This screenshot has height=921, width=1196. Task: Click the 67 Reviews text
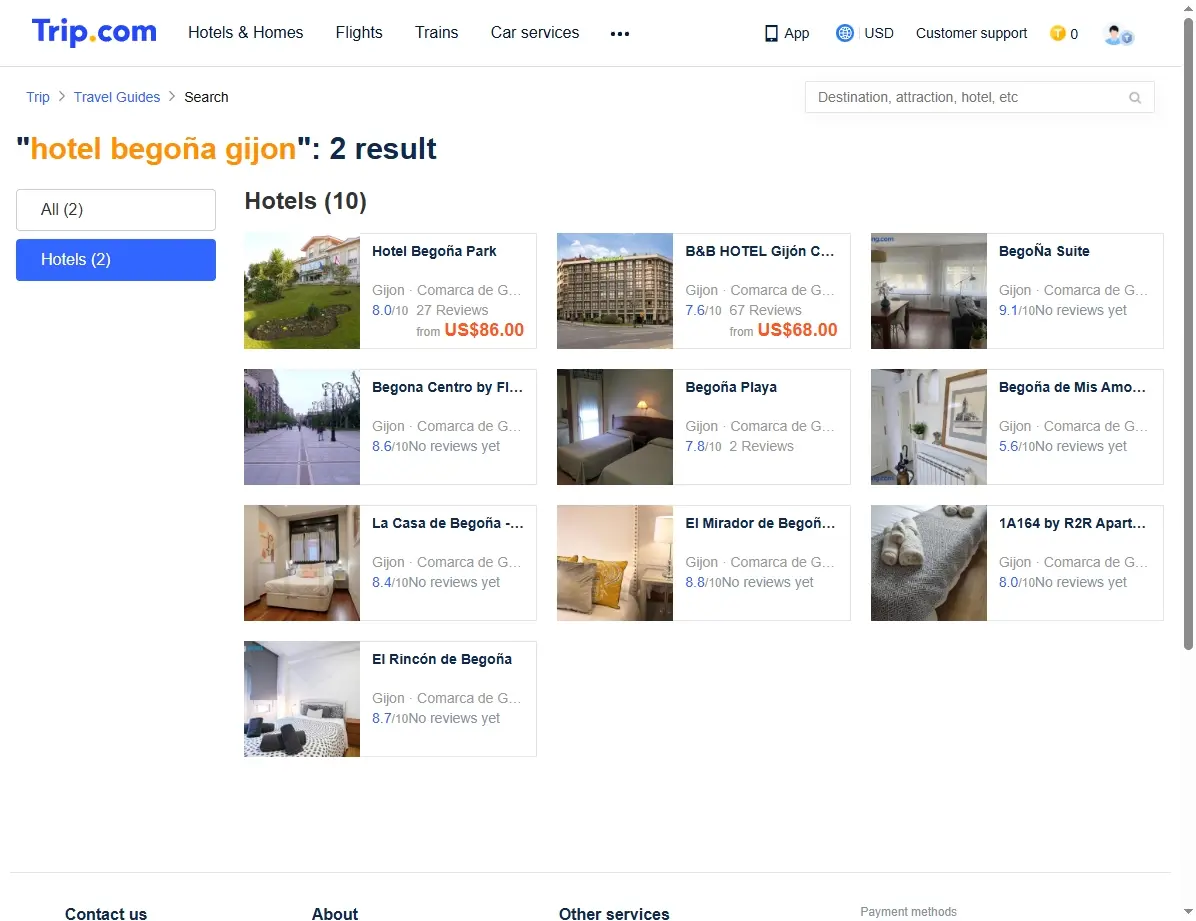pyautogui.click(x=765, y=311)
